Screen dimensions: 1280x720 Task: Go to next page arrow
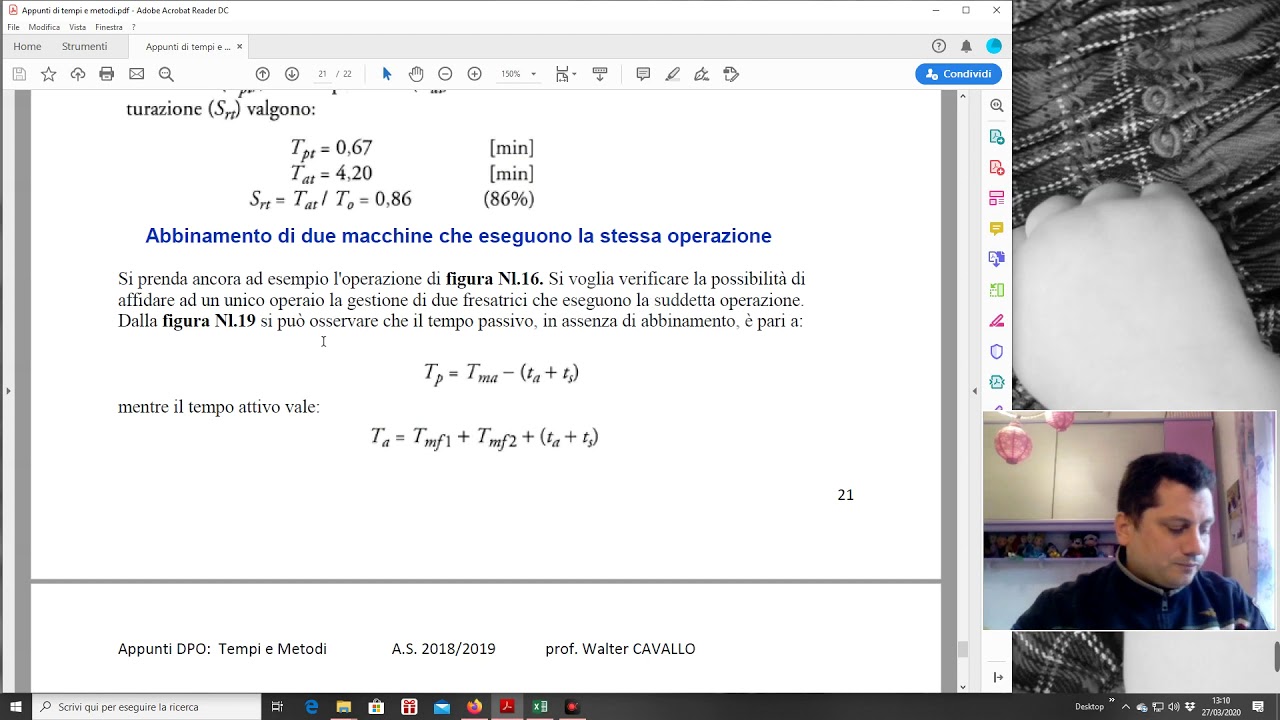click(292, 74)
